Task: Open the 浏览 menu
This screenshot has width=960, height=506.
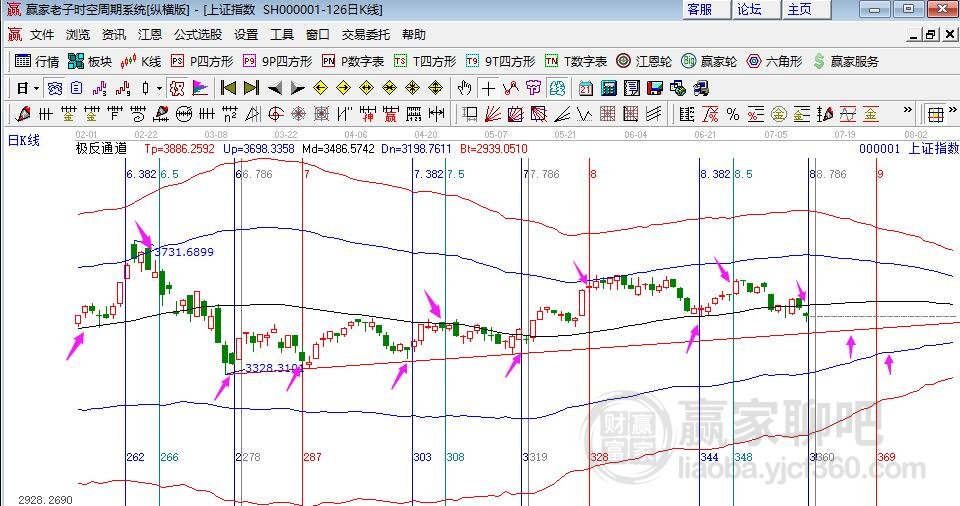Action: tap(78, 35)
